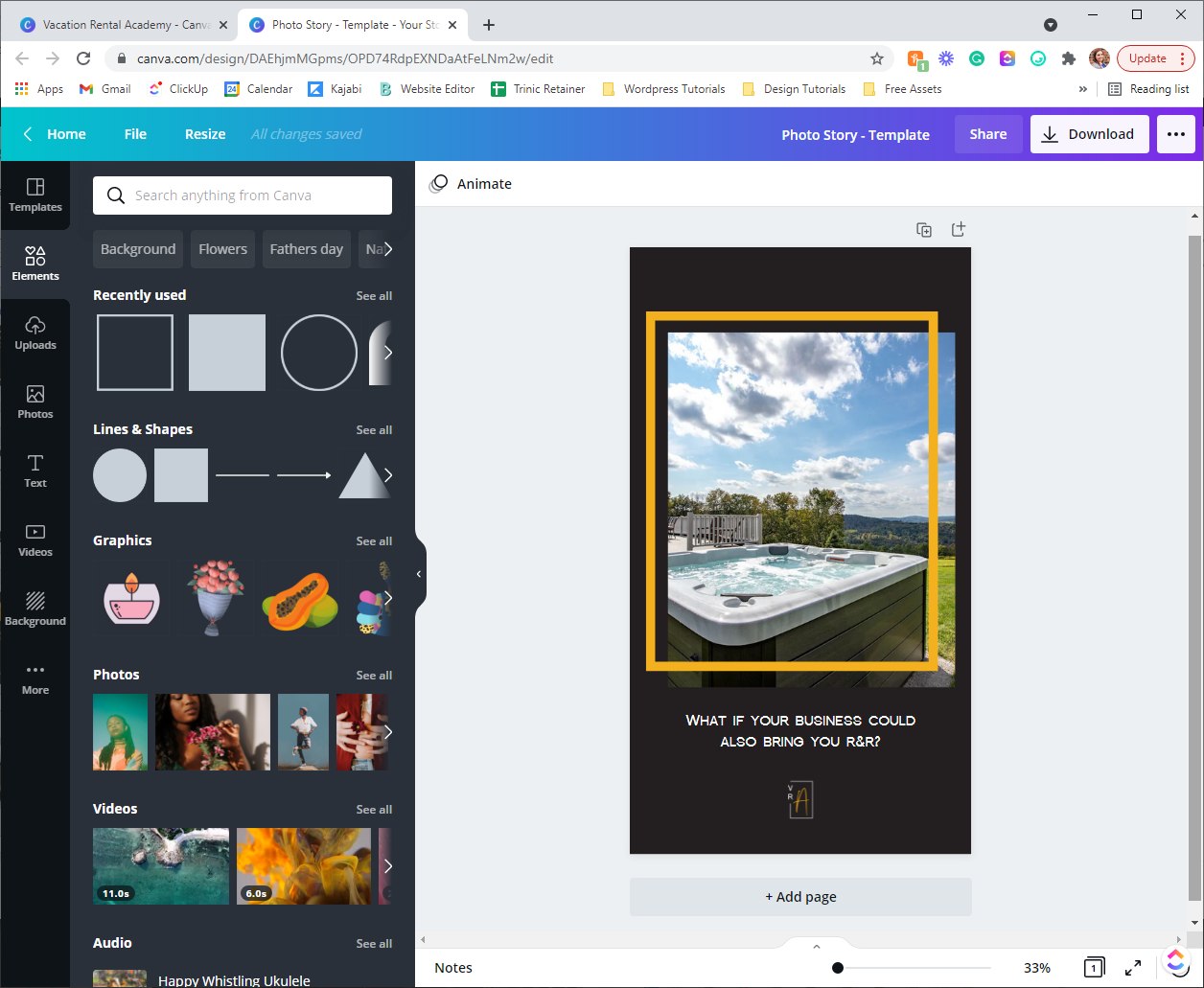Open the Text sidebar tab

point(35,471)
